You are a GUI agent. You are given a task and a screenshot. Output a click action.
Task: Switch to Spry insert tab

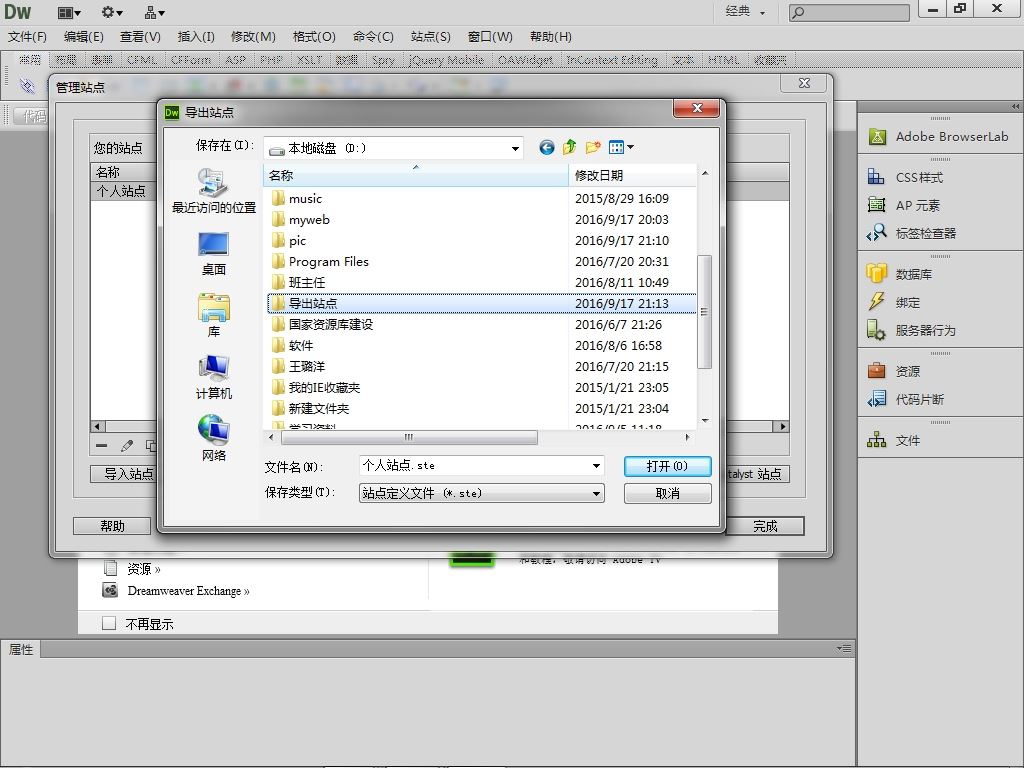(x=383, y=60)
